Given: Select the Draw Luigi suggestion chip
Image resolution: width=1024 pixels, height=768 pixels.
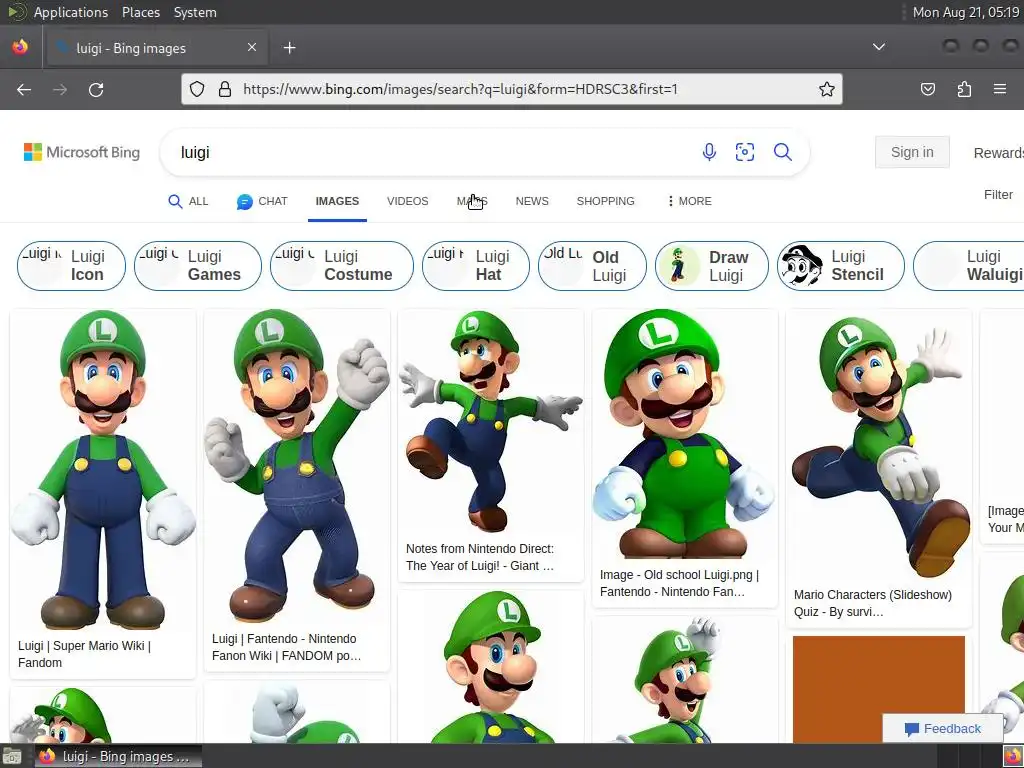Looking at the screenshot, I should click(x=712, y=266).
